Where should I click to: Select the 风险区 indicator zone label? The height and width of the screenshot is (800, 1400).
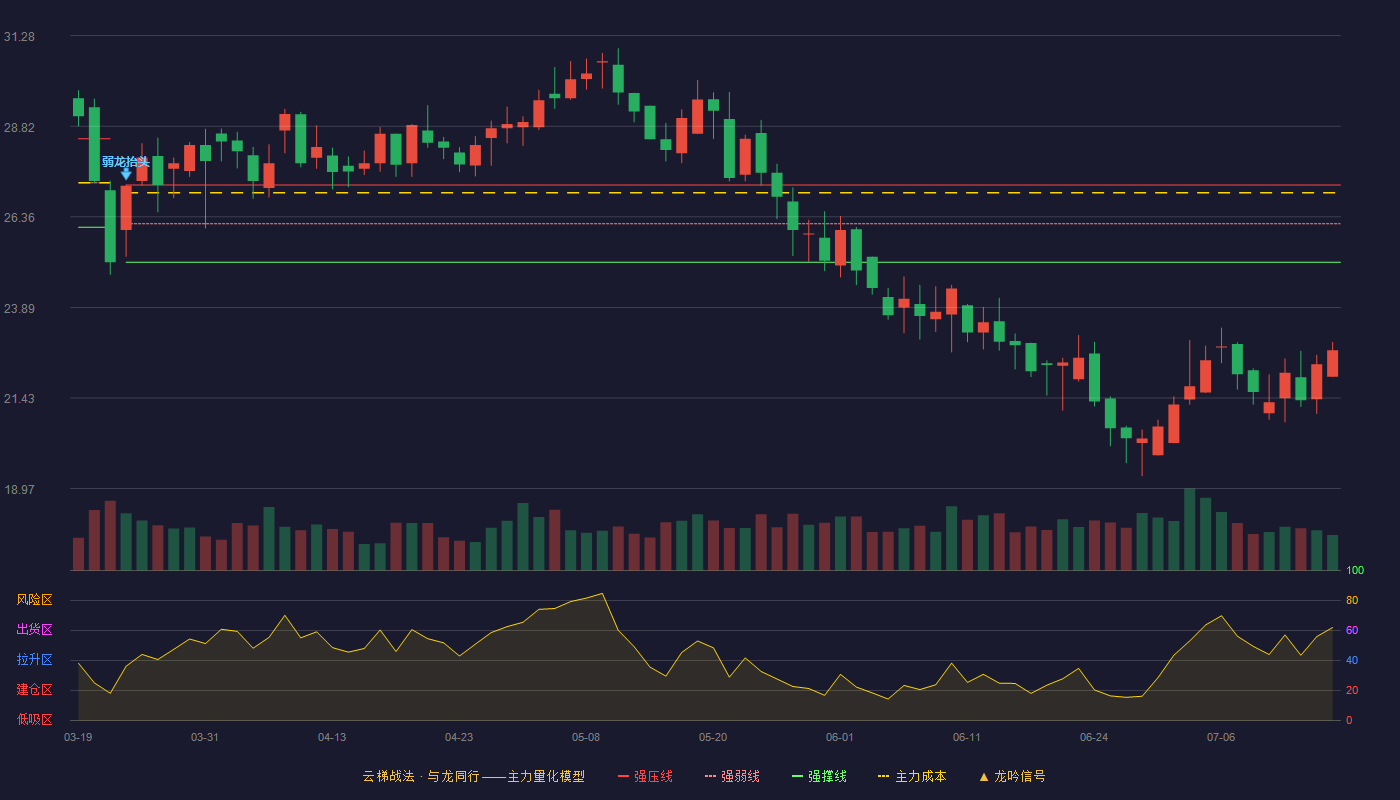[x=34, y=600]
